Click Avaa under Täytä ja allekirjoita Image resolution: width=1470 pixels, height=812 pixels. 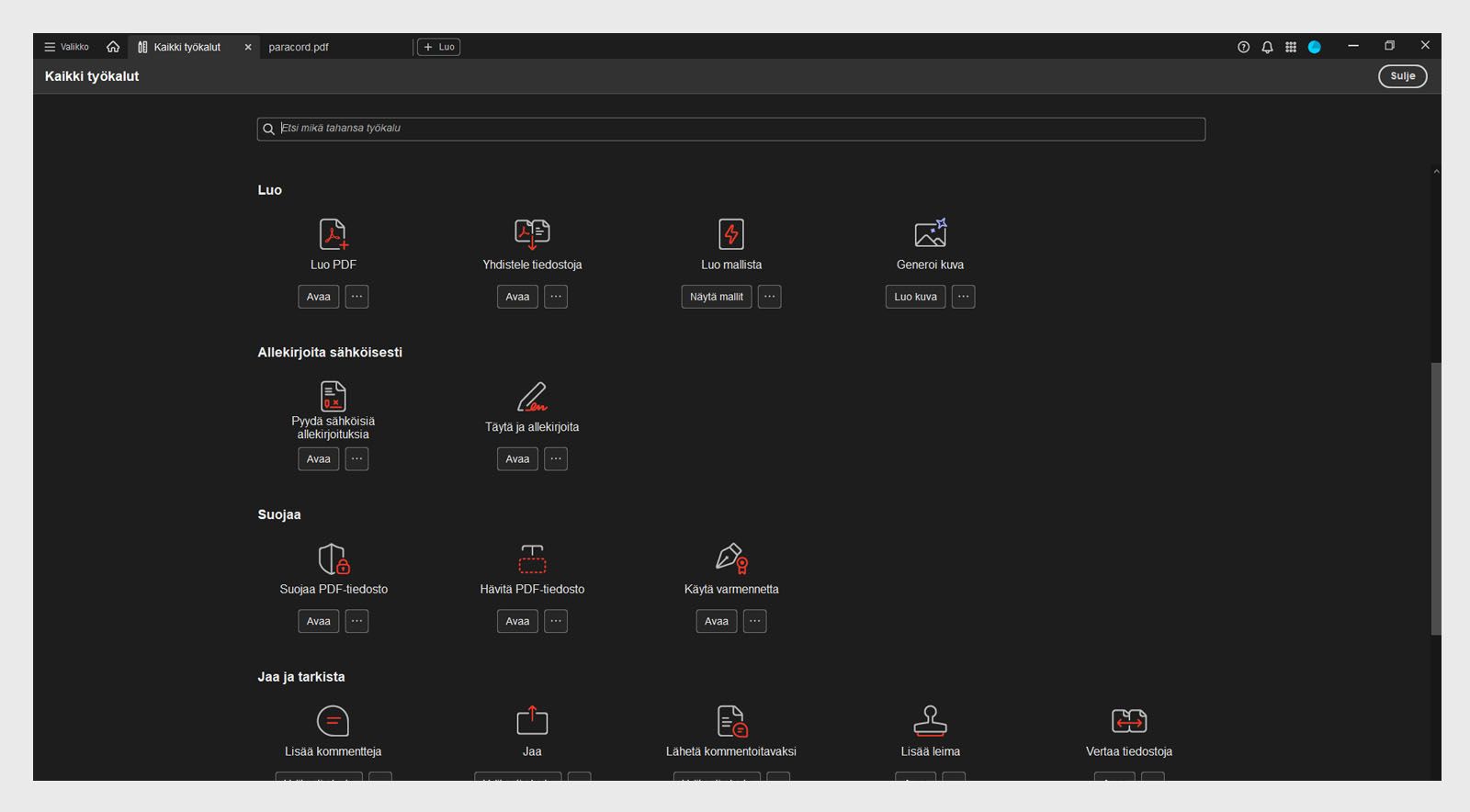pyautogui.click(x=517, y=459)
